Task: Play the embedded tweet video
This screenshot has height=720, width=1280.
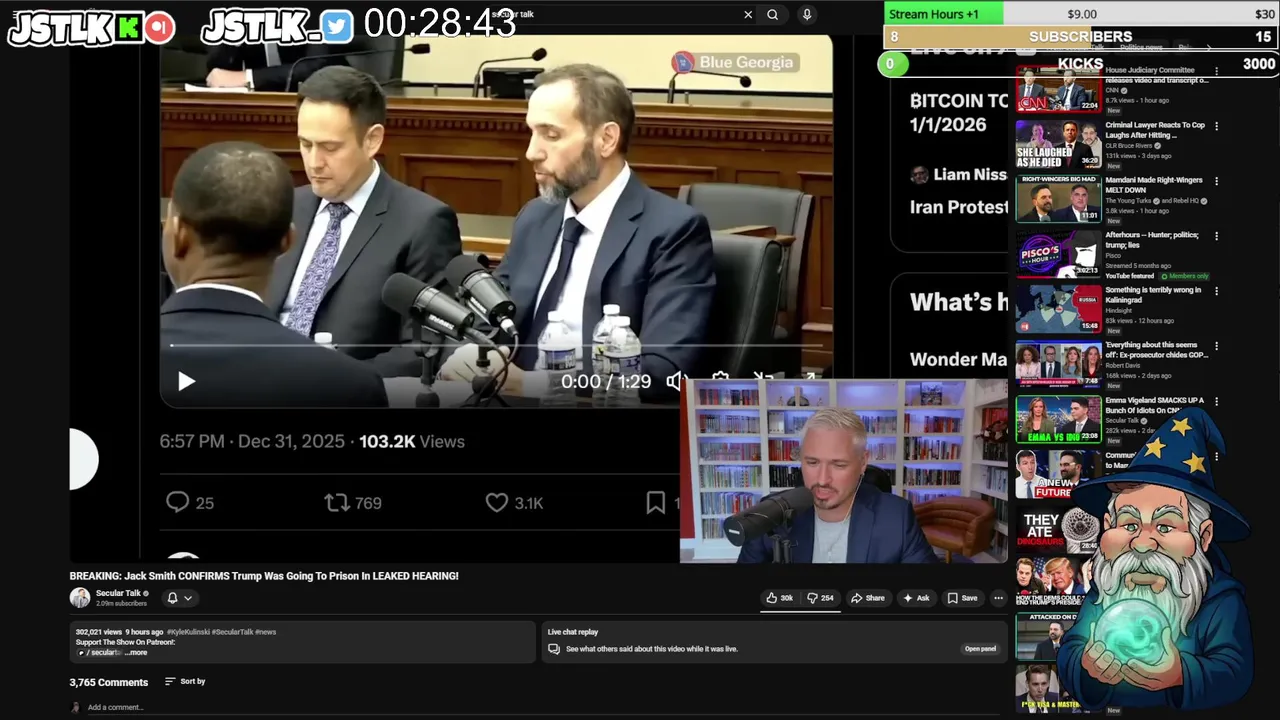Action: (x=186, y=381)
